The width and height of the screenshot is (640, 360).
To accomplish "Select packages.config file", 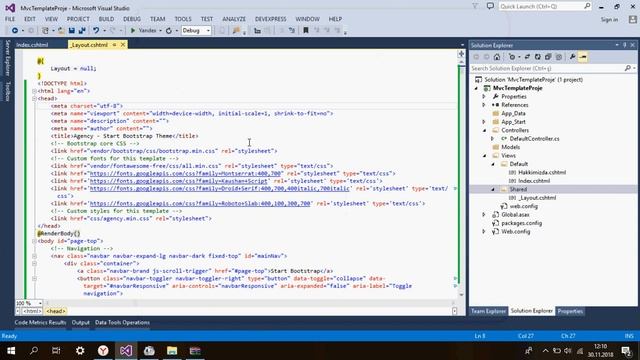I will click(x=521, y=223).
